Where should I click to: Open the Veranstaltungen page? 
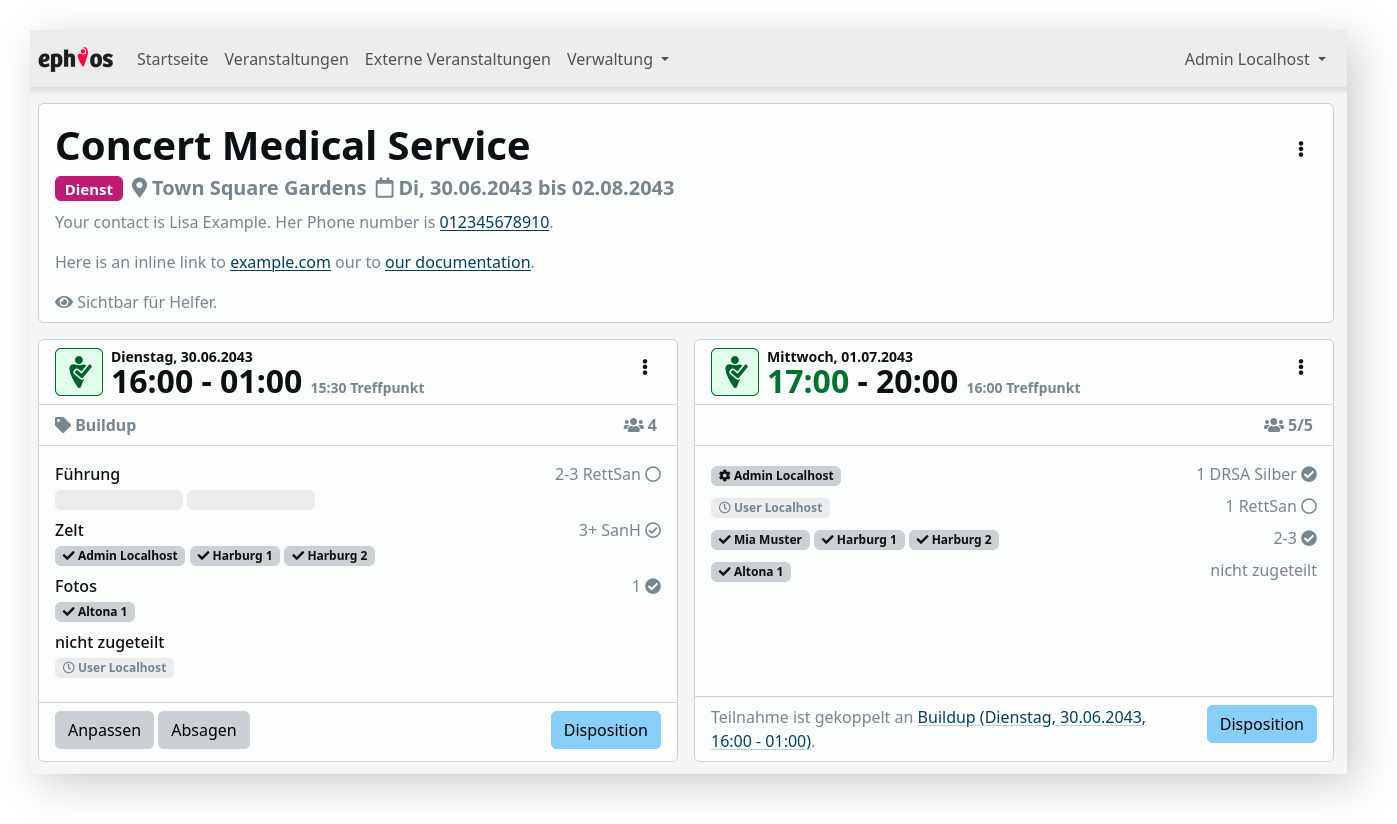(x=287, y=59)
